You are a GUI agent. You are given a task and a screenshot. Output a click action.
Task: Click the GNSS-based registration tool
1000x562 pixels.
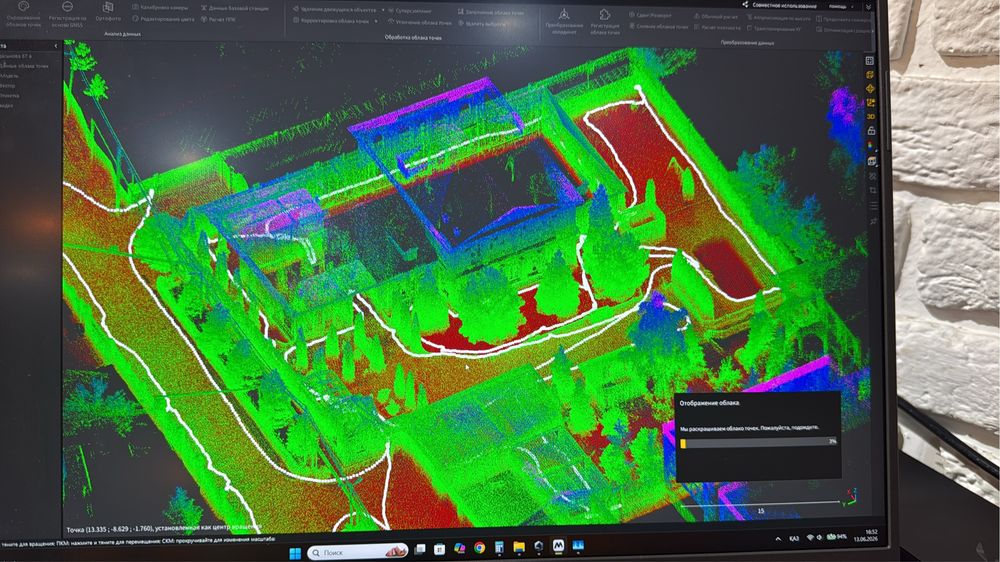coord(67,14)
